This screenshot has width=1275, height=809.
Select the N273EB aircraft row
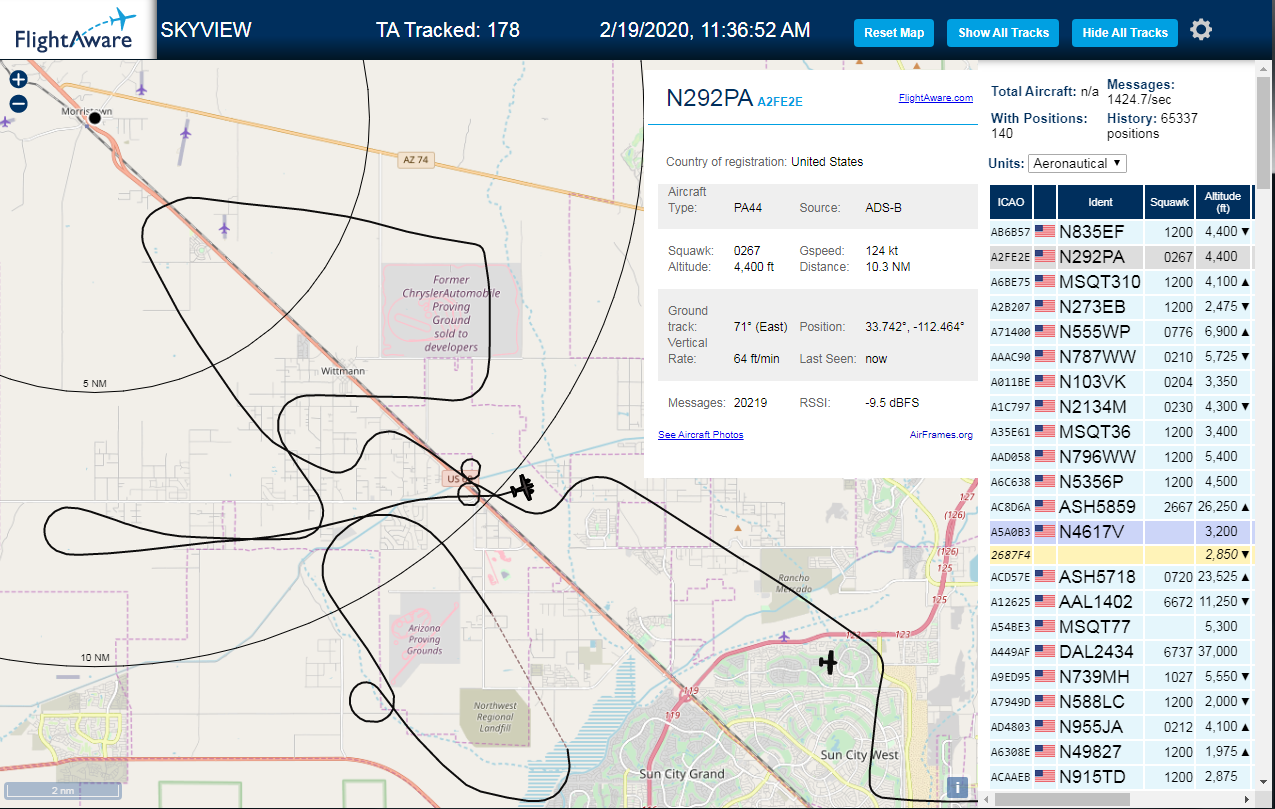(x=1121, y=306)
